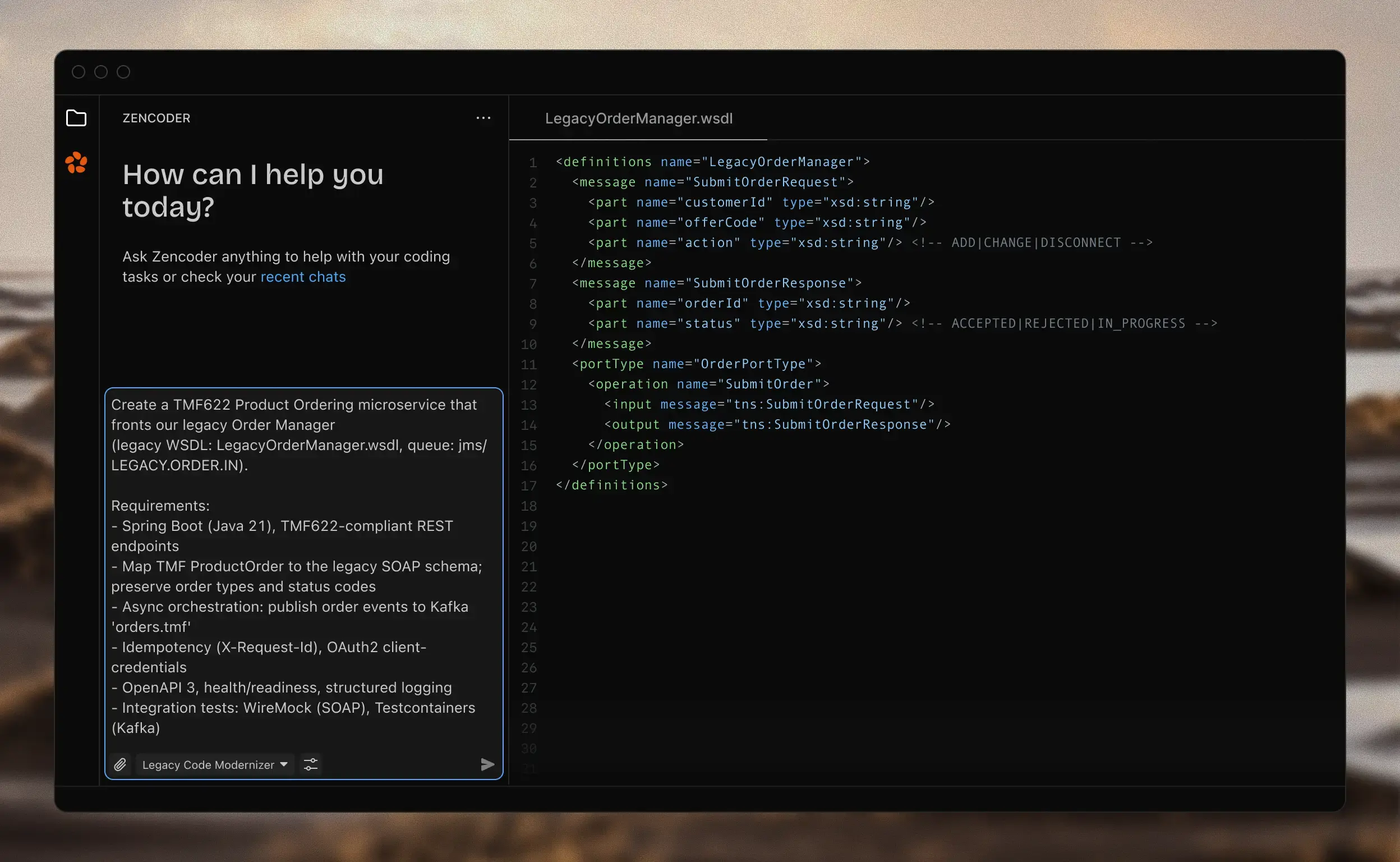The image size is (1400, 862).
Task: Click the second window control circle
Action: tap(101, 72)
